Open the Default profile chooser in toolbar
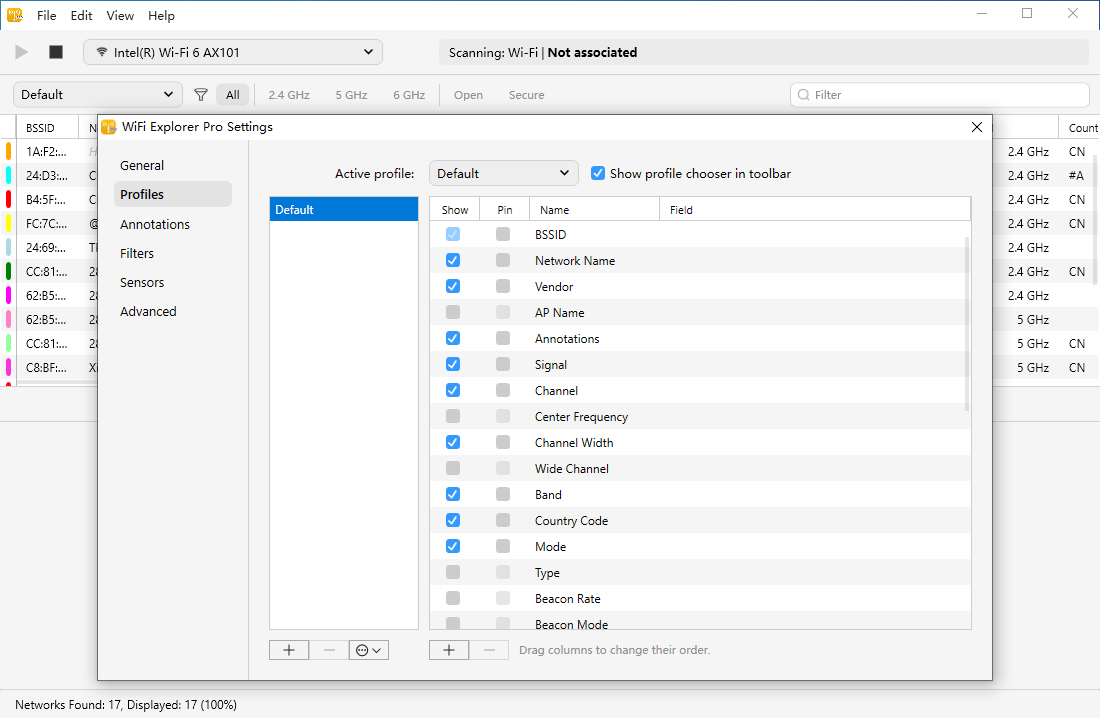This screenshot has height=718, width=1100. [x=98, y=95]
